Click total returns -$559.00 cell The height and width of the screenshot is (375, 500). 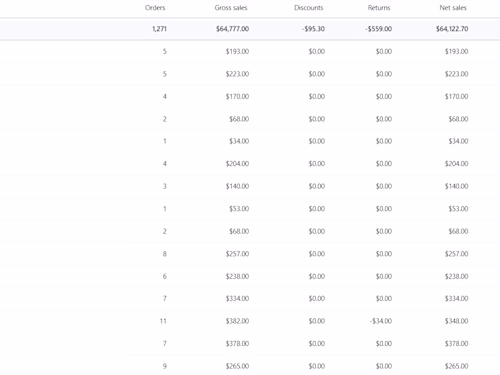point(378,29)
